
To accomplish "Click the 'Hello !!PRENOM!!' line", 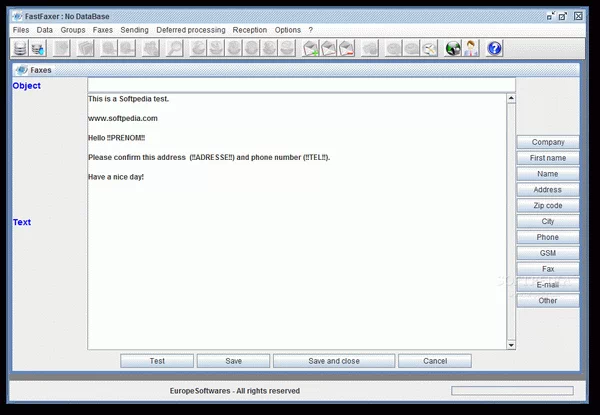I will pyautogui.click(x=117, y=138).
